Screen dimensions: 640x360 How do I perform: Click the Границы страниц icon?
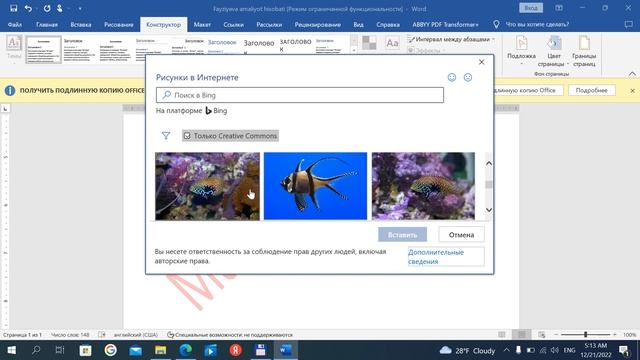click(584, 51)
